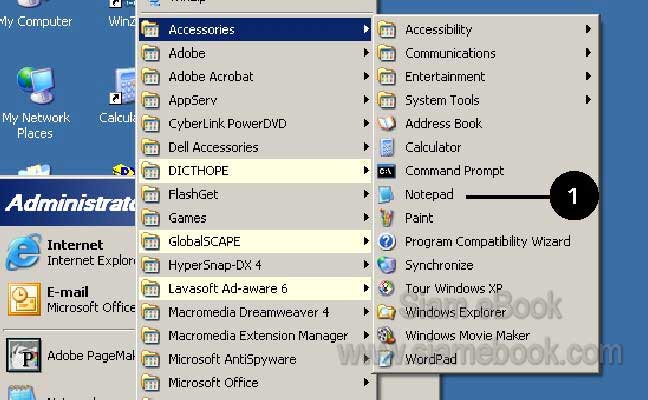
Task: Click the Paint brushes icon
Action: (386, 218)
